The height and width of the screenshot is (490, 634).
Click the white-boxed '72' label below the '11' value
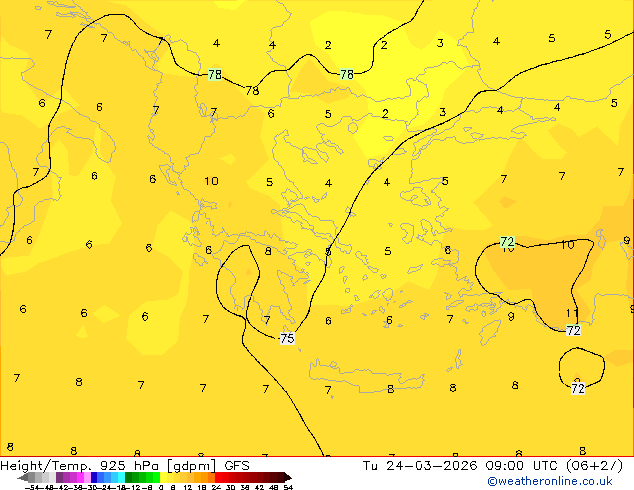coord(574,330)
